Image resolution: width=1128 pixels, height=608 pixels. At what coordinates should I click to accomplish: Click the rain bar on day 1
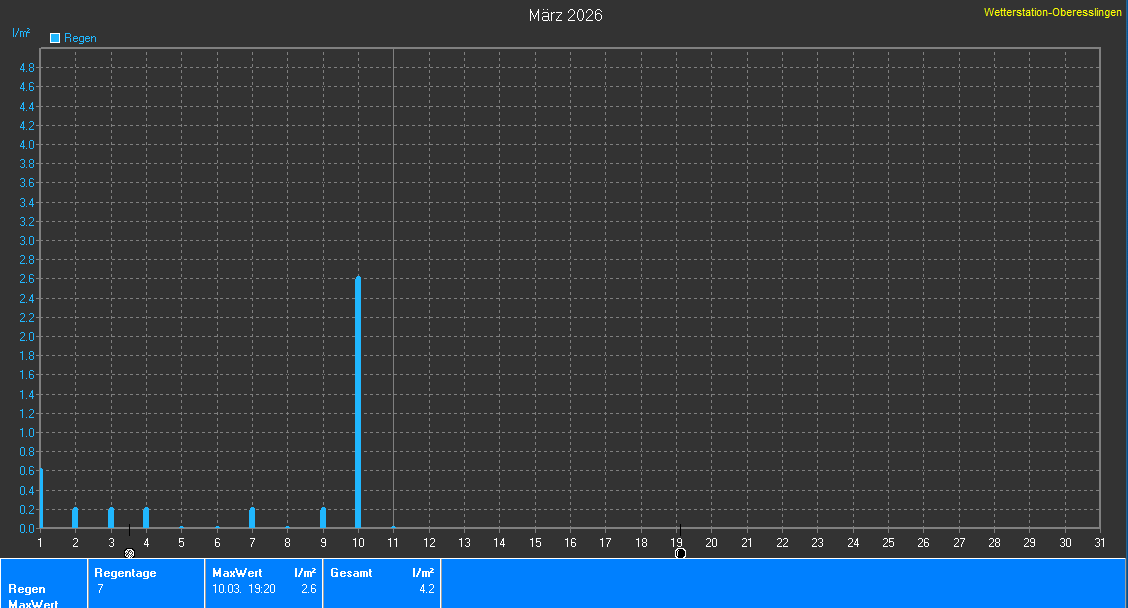(41, 498)
